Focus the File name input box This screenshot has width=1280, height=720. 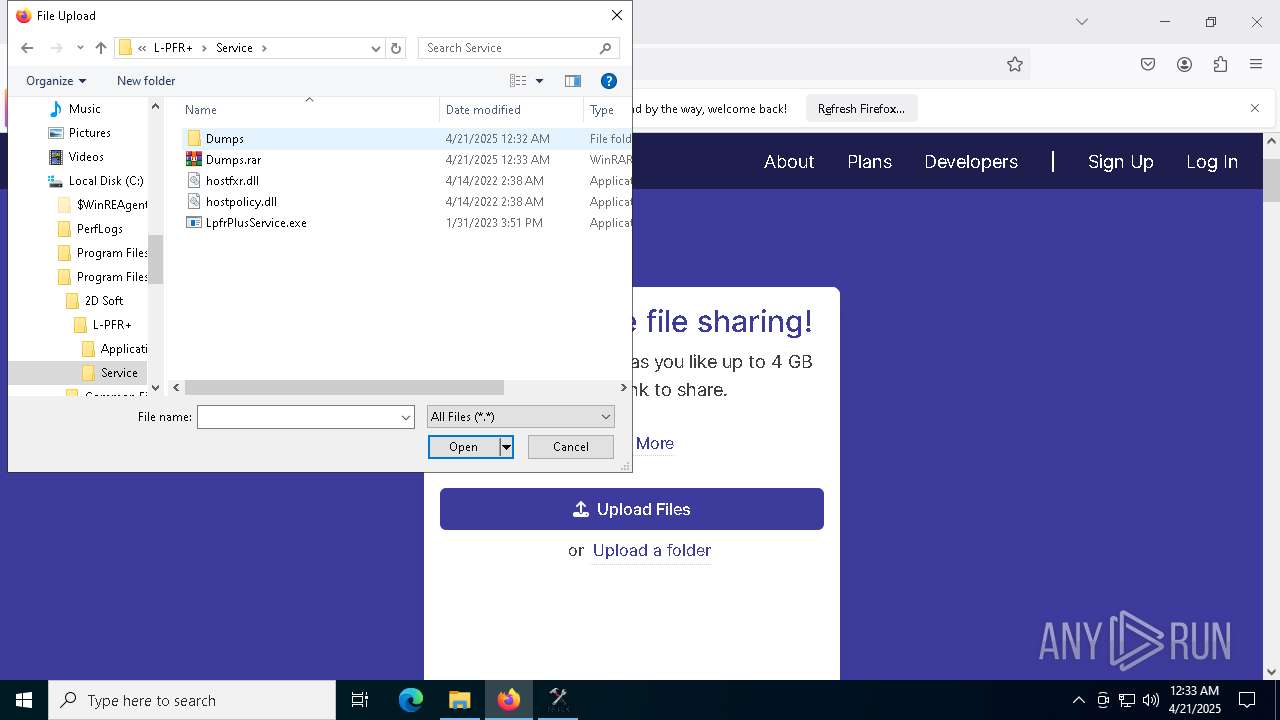pyautogui.click(x=297, y=417)
